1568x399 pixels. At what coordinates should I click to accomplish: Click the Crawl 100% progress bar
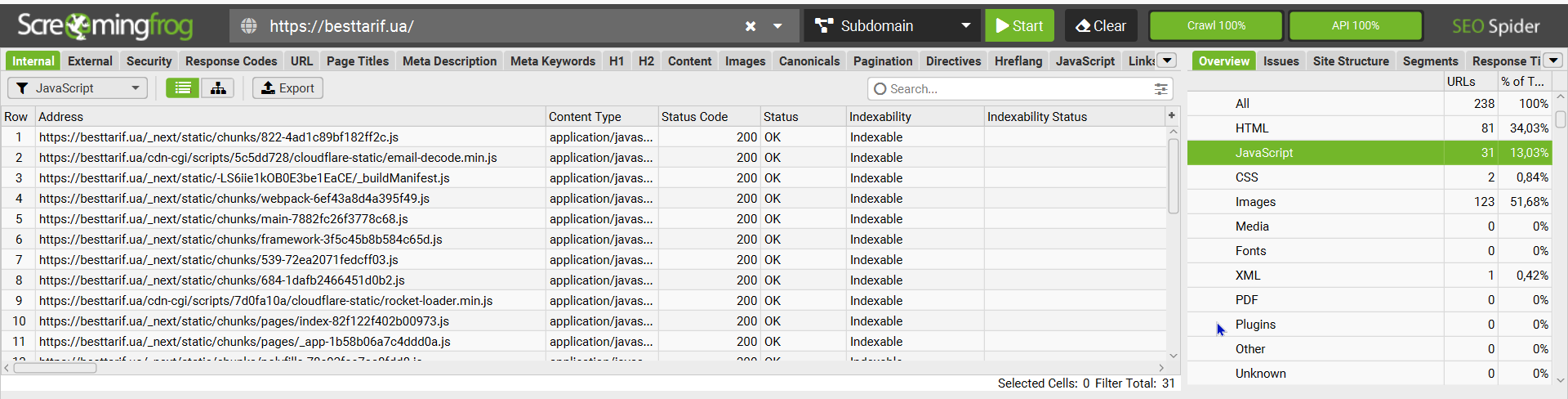tap(1216, 26)
